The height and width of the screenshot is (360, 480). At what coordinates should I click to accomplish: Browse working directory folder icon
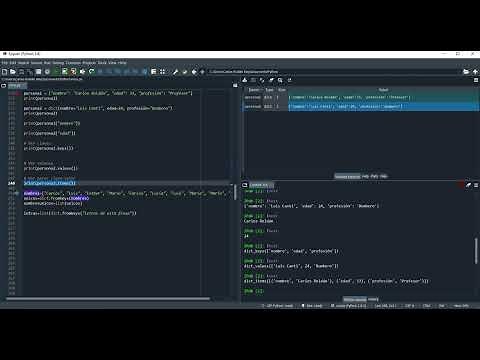(466, 72)
